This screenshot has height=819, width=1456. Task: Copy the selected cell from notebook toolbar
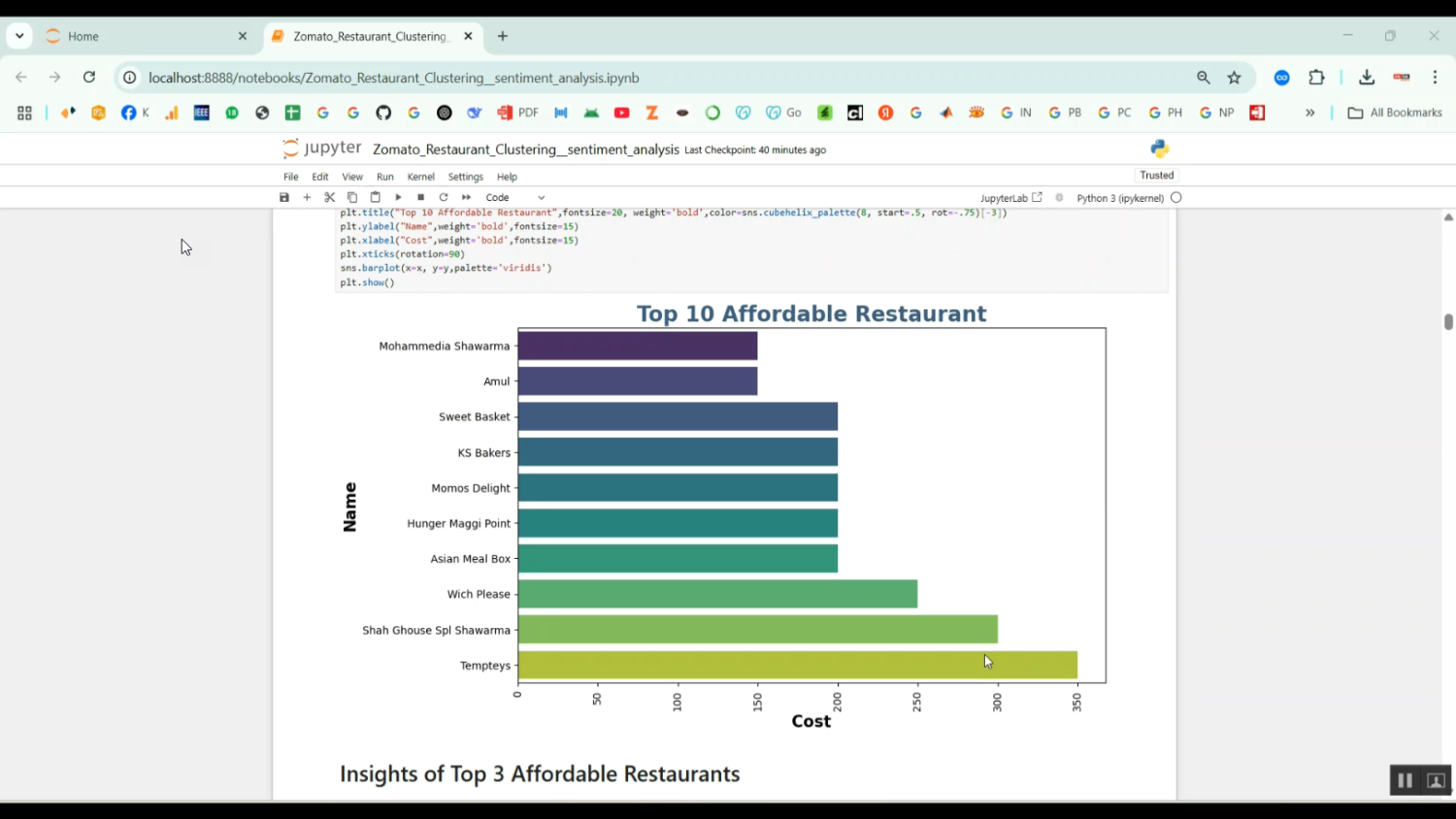tap(352, 197)
